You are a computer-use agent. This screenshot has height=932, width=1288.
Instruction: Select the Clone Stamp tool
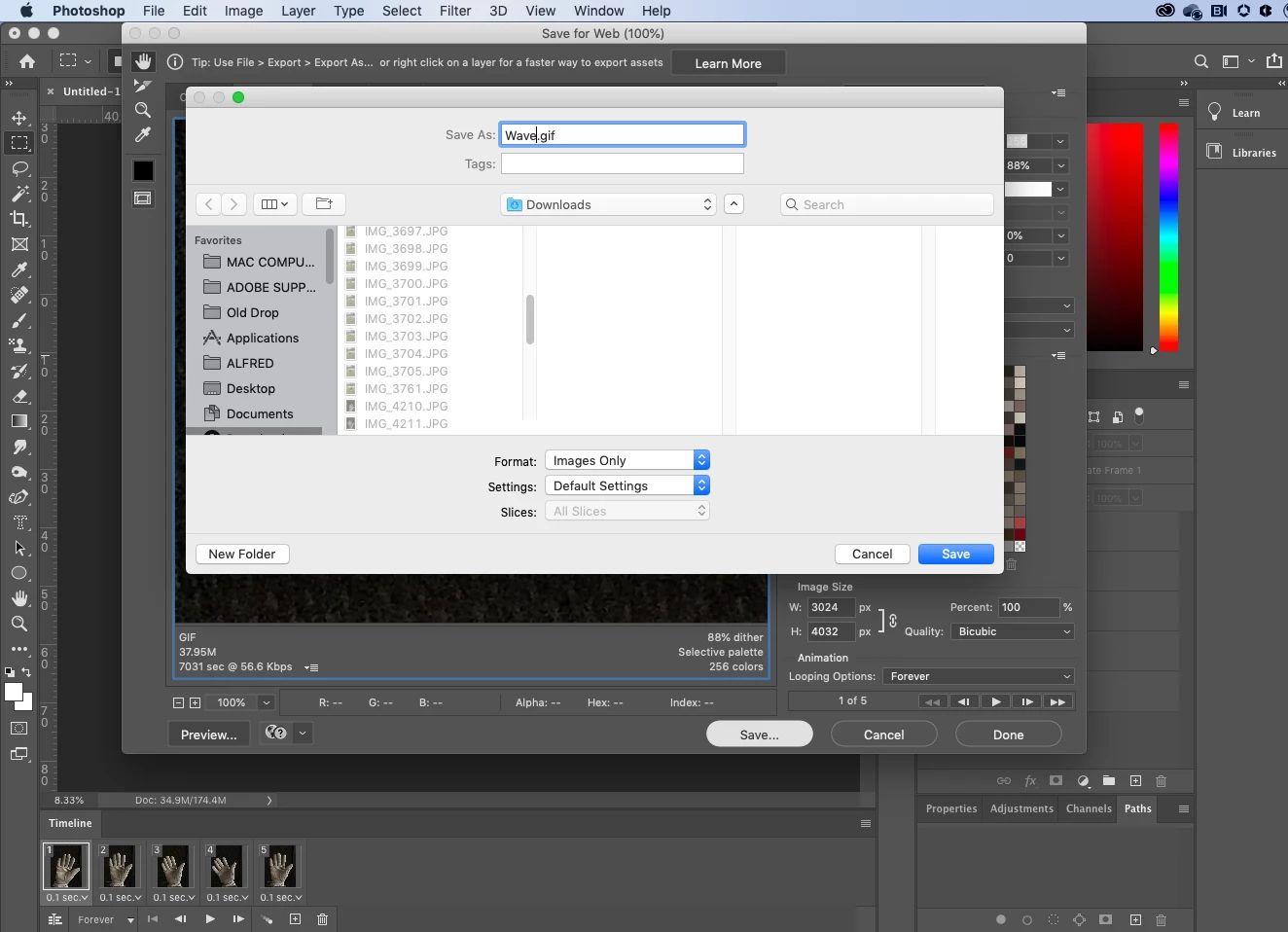(x=19, y=346)
